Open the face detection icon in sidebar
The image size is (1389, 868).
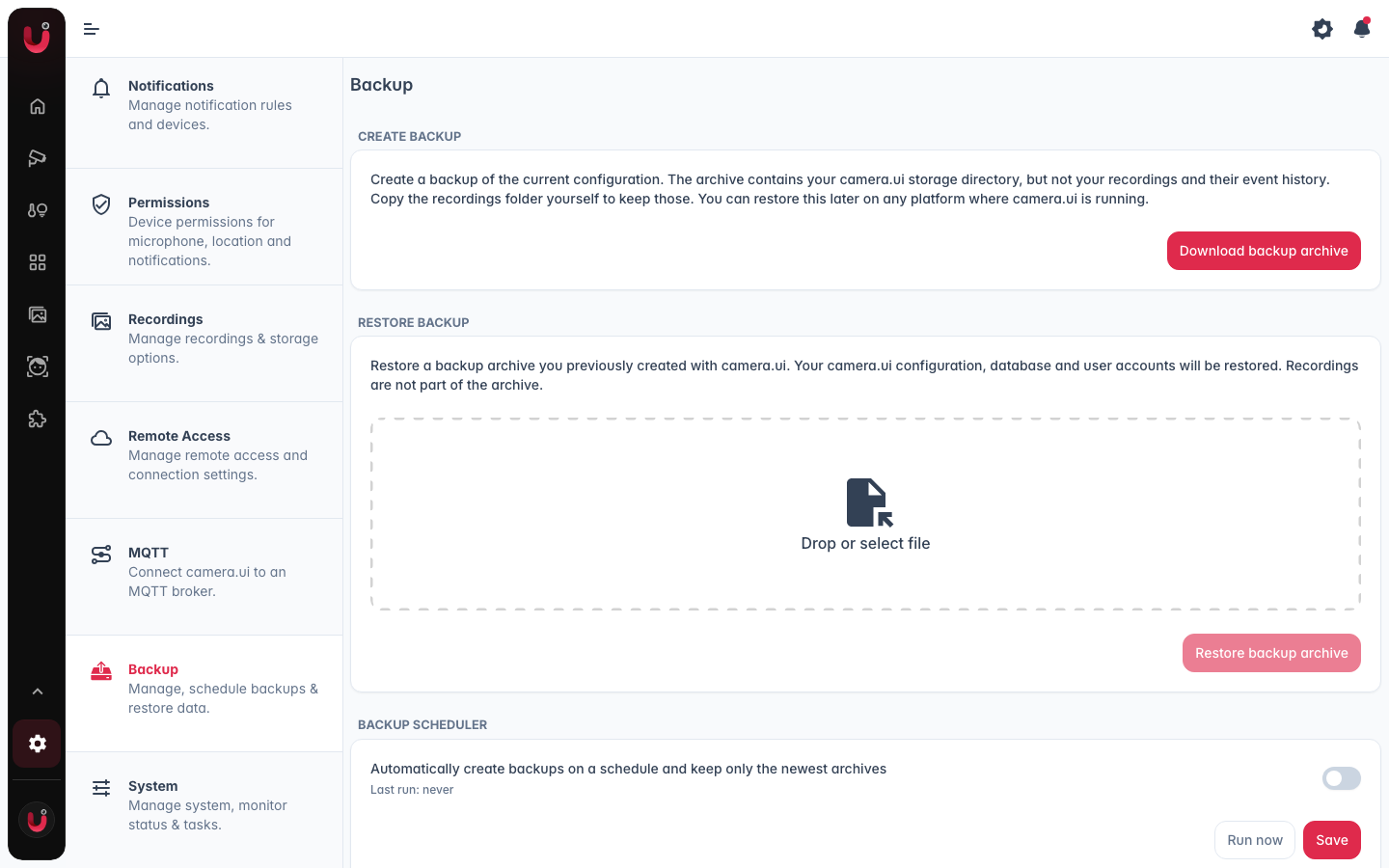38,366
